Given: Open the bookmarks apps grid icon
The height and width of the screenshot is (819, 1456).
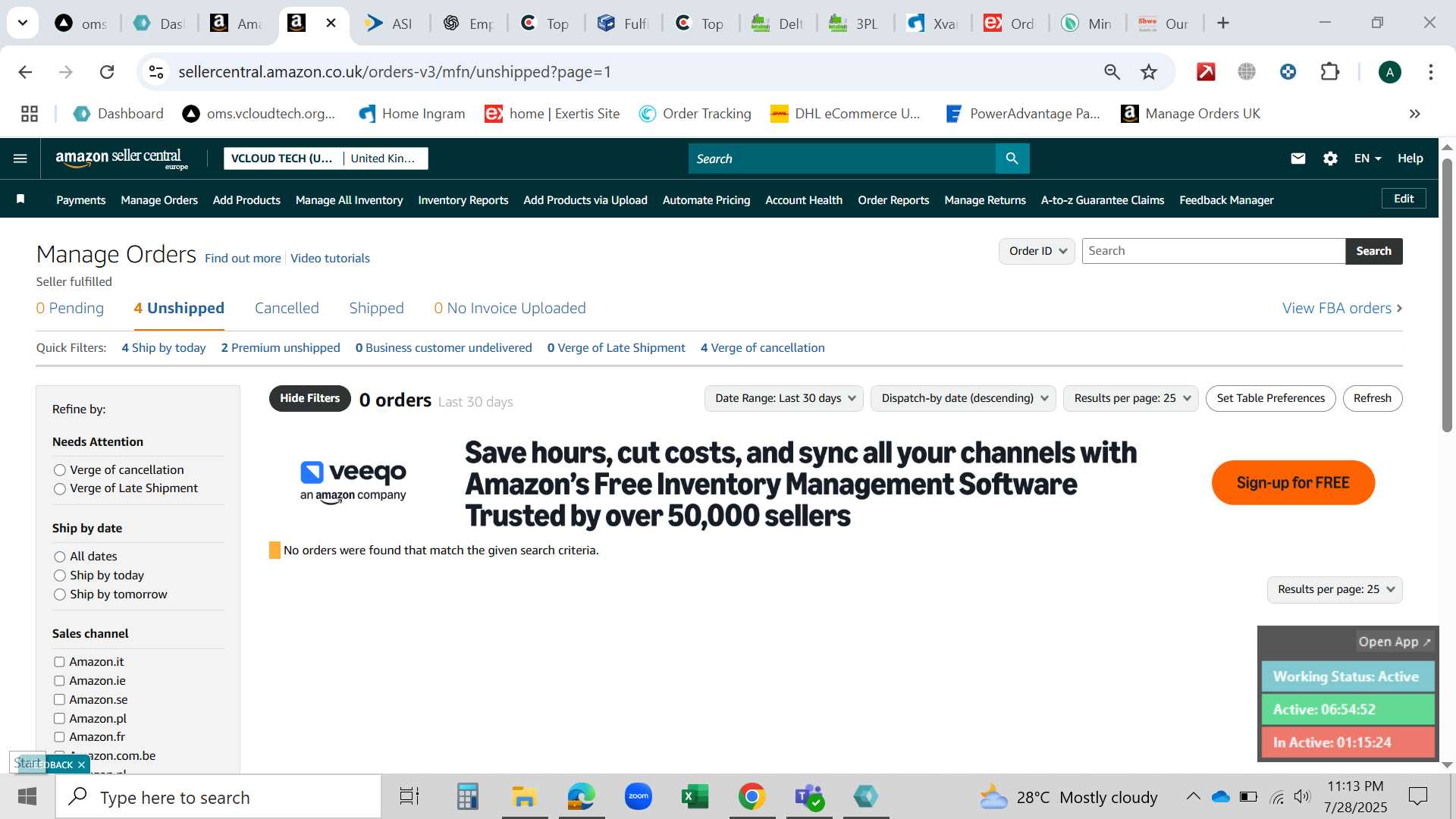Looking at the screenshot, I should click(30, 114).
